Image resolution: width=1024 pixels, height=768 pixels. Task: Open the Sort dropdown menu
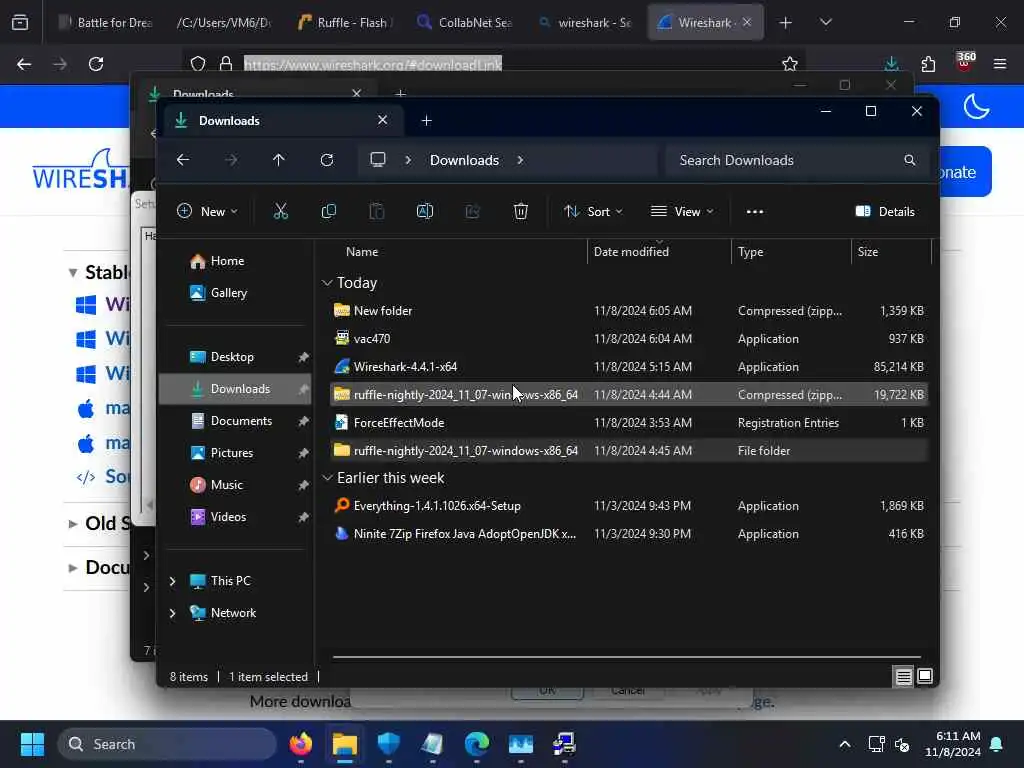[x=593, y=211]
